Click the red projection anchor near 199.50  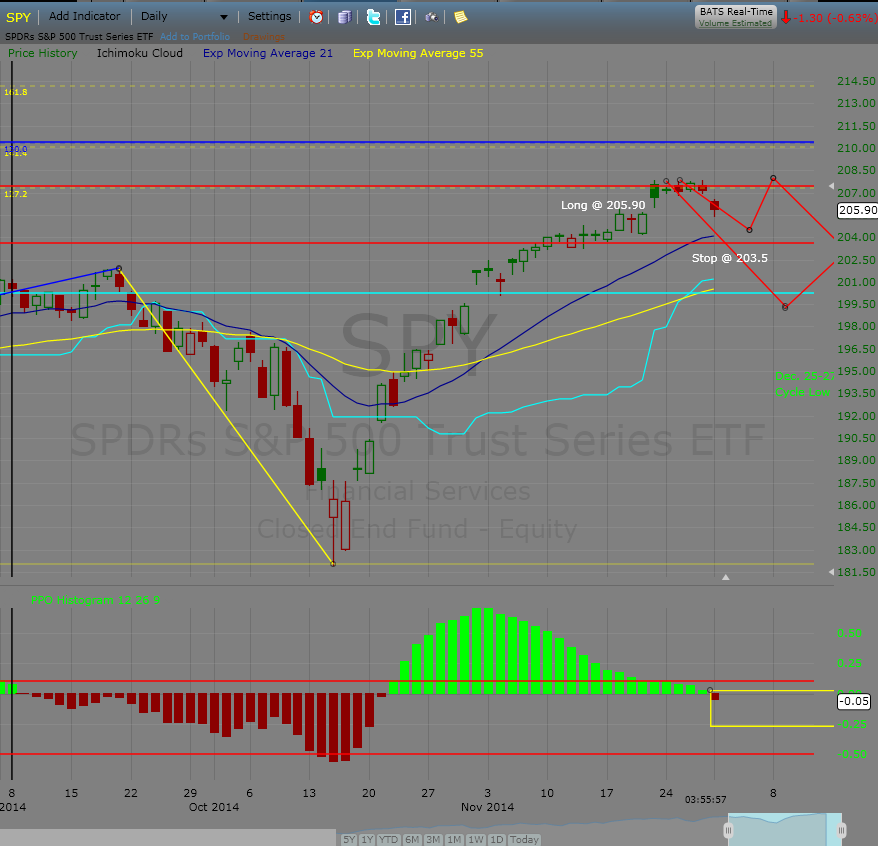785,307
